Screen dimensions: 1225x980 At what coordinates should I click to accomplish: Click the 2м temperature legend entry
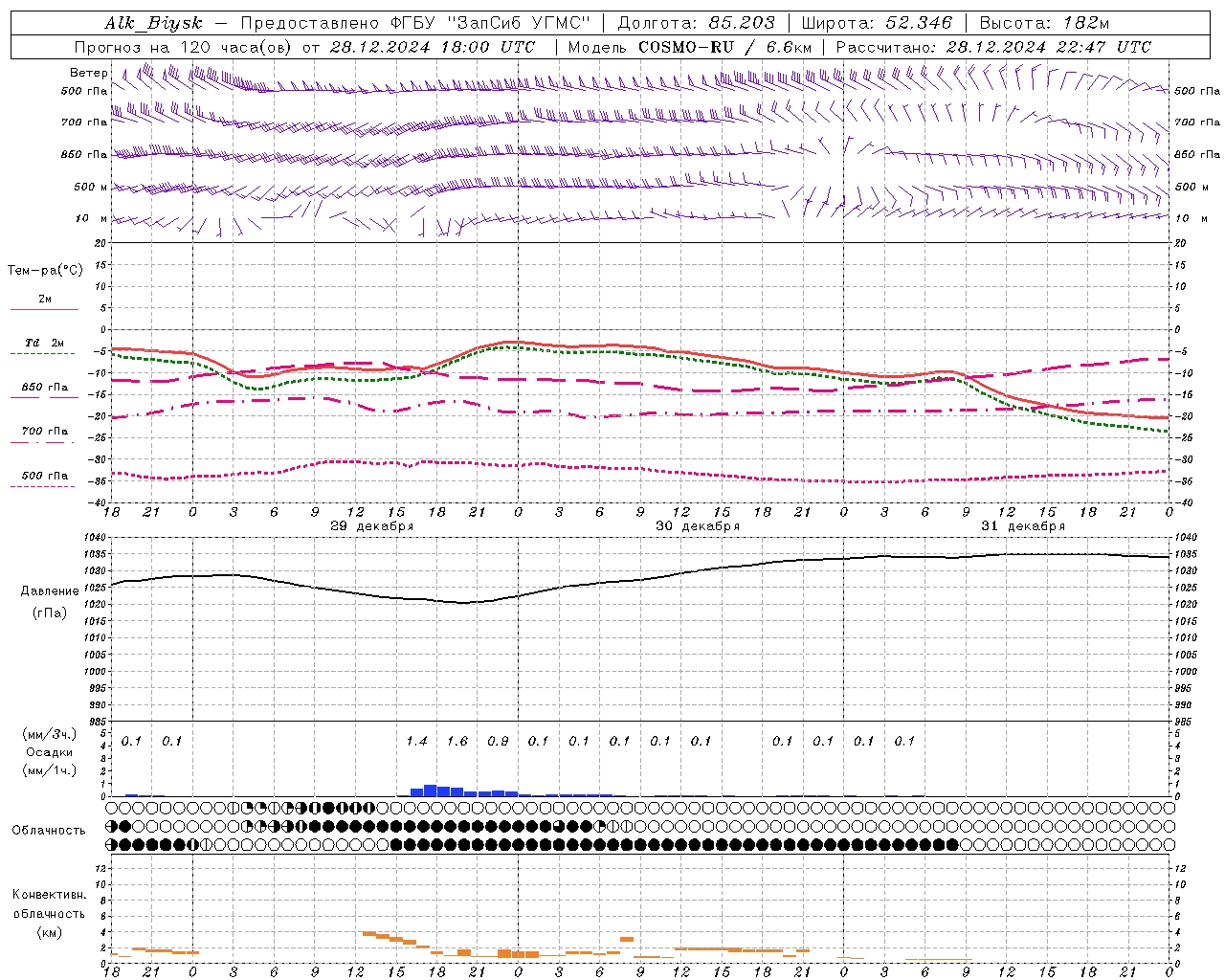[45, 299]
